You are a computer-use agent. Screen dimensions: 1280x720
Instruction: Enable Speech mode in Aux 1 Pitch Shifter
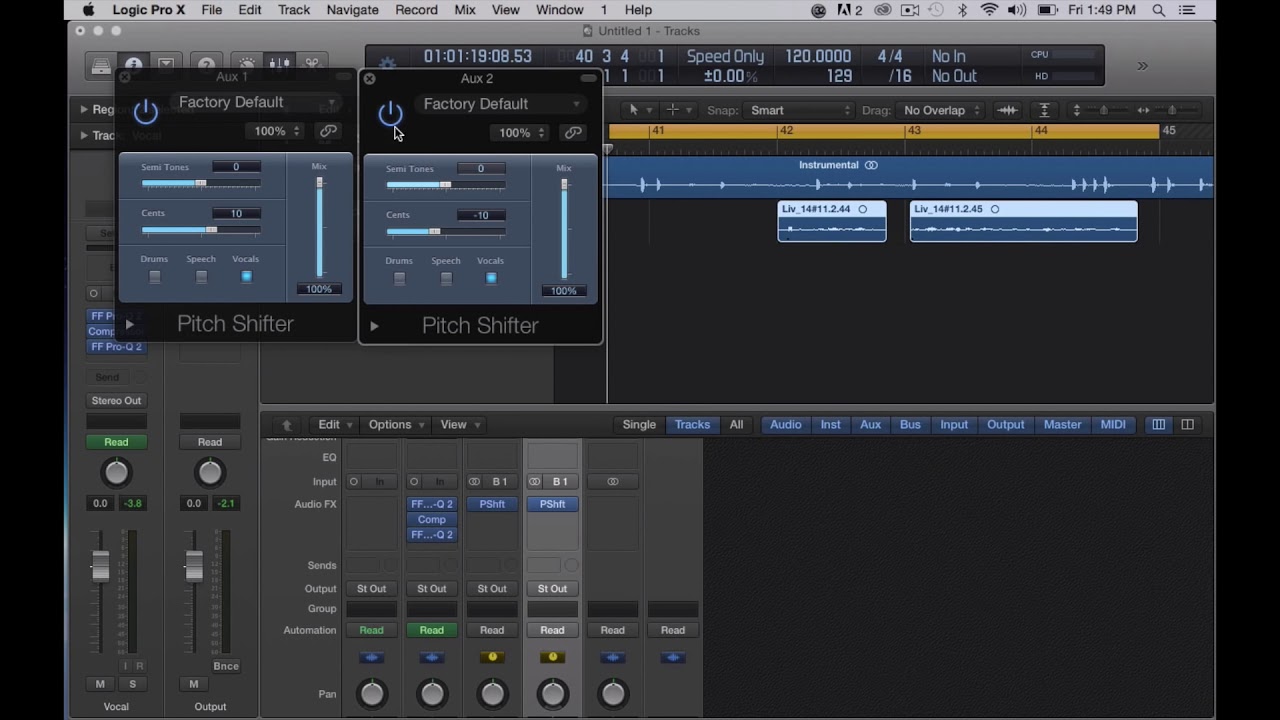click(x=201, y=276)
